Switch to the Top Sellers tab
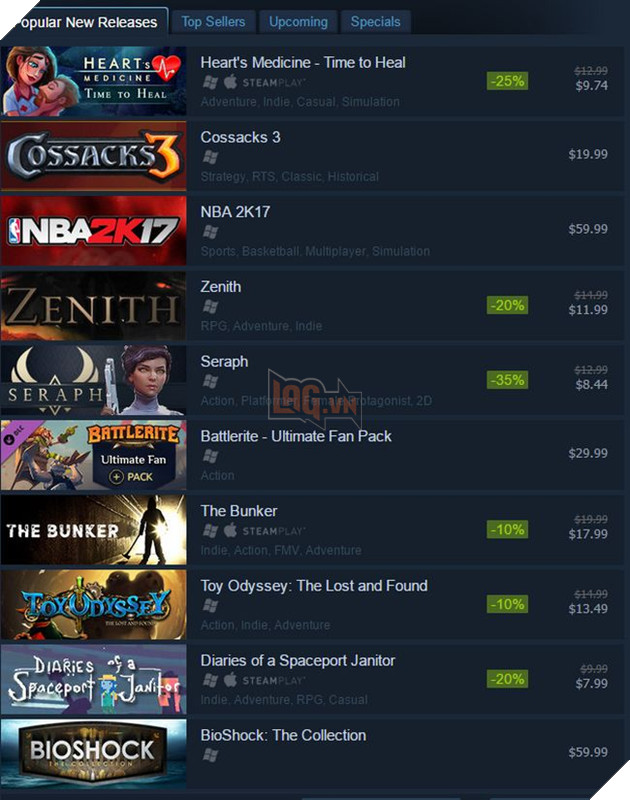 coord(213,22)
